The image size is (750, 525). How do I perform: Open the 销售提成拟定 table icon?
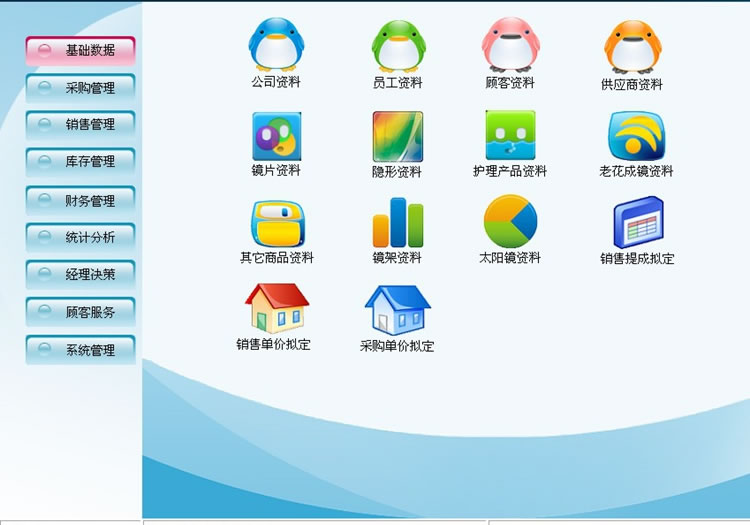[638, 222]
